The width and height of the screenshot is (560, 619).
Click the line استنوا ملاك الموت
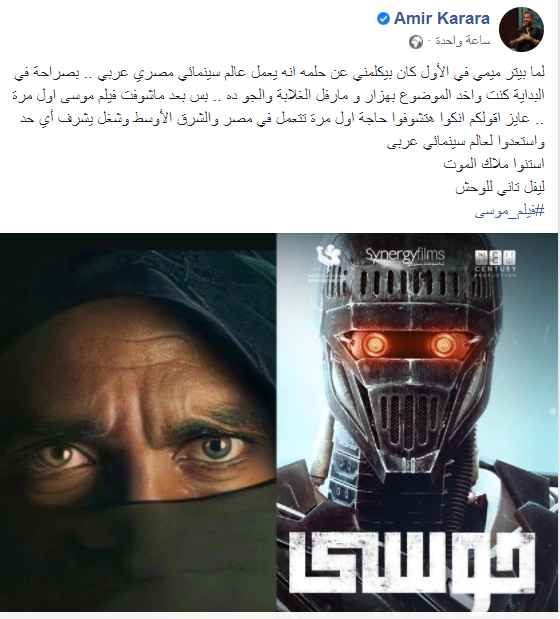tap(494, 163)
